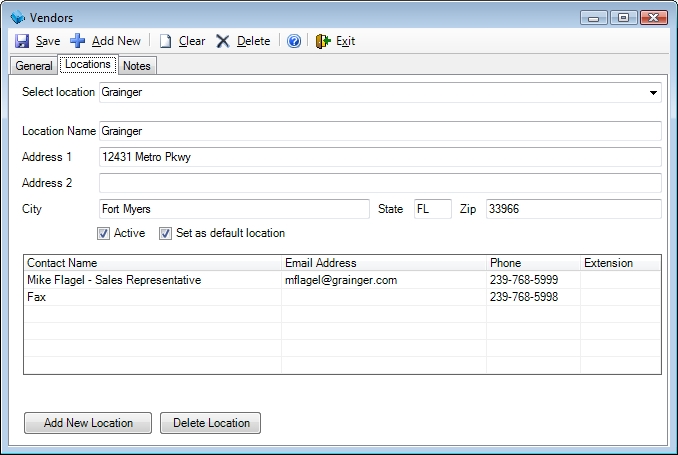The height and width of the screenshot is (455, 678).
Task: Click the Exit door icon
Action: tap(323, 41)
